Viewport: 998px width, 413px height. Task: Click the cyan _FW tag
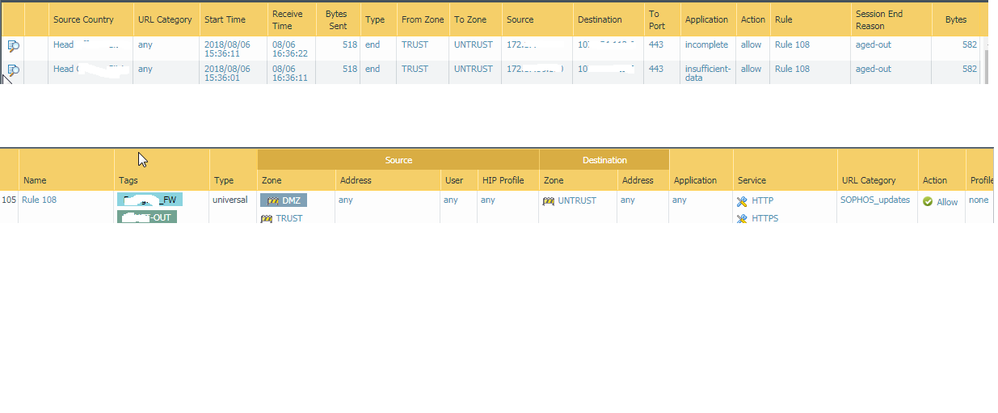coord(150,200)
